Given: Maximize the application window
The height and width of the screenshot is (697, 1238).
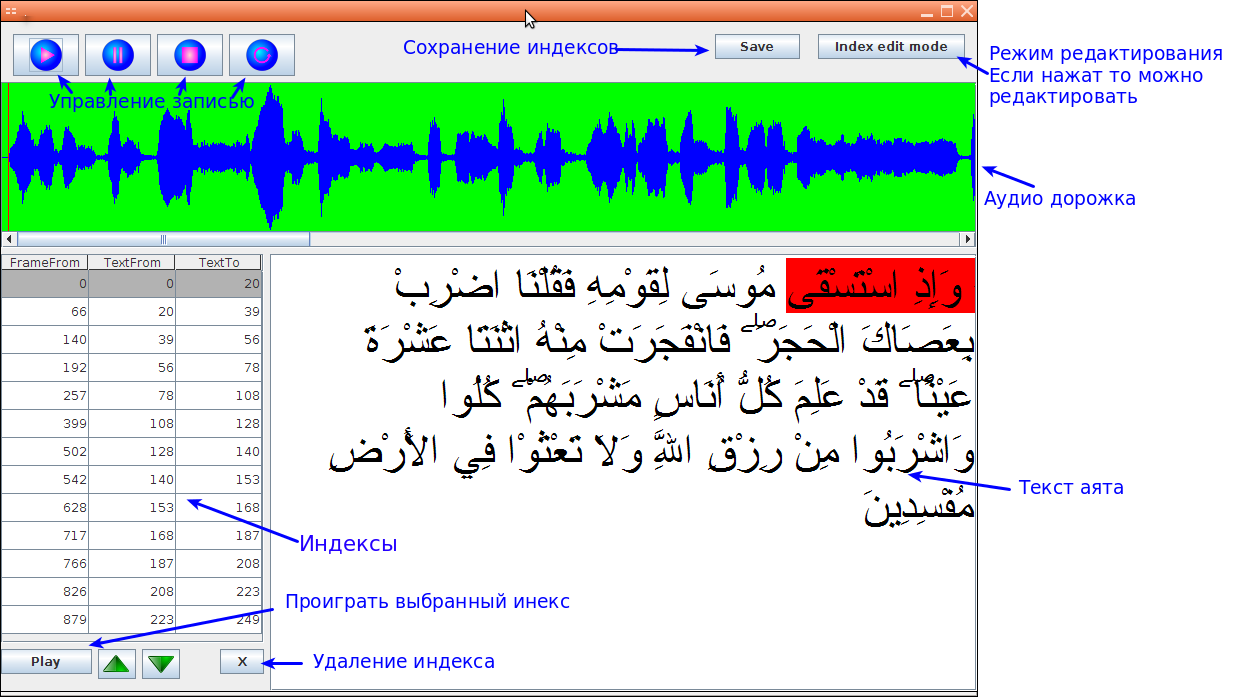Looking at the screenshot, I should (x=947, y=11).
